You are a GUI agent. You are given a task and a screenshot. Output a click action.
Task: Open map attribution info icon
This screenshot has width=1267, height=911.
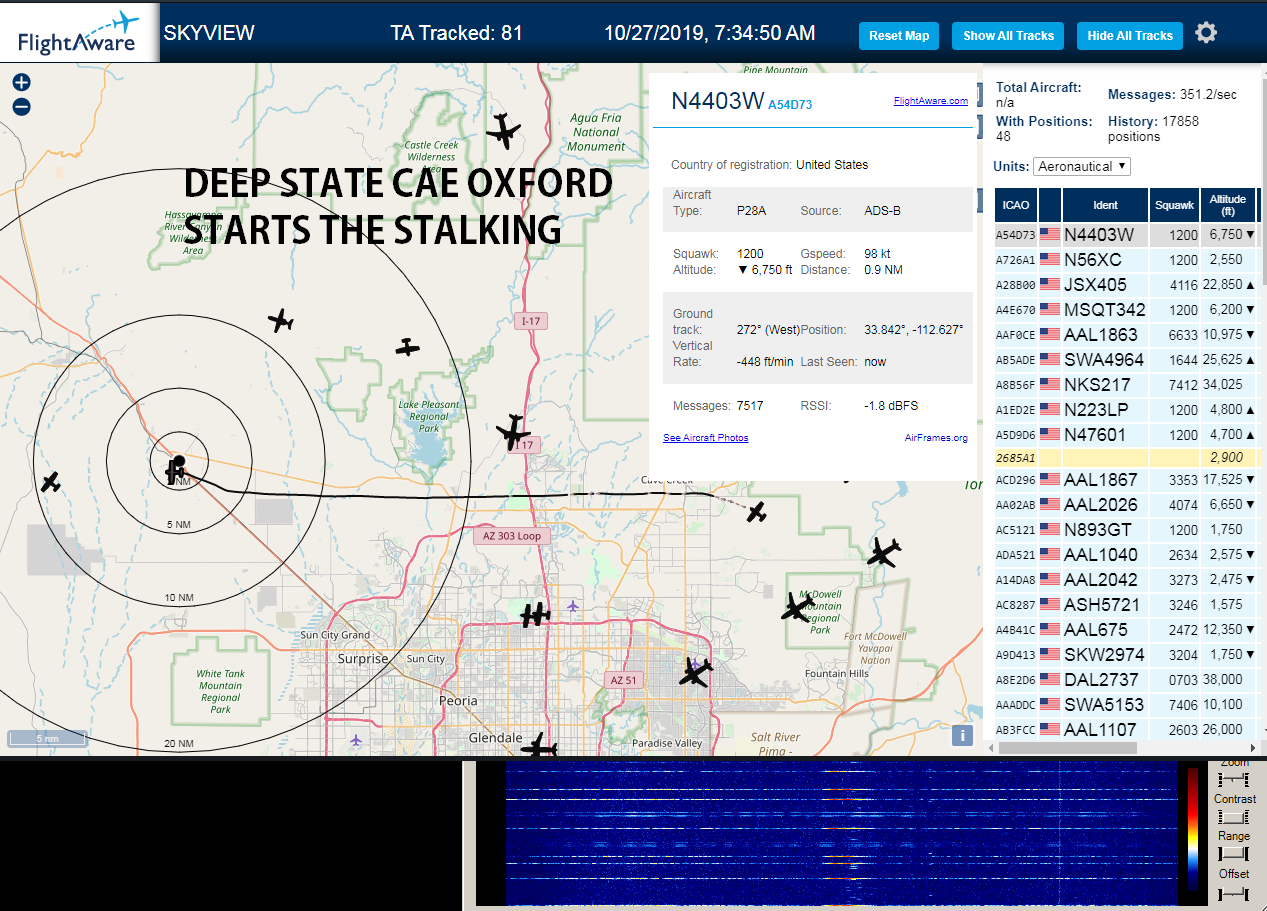pos(962,736)
